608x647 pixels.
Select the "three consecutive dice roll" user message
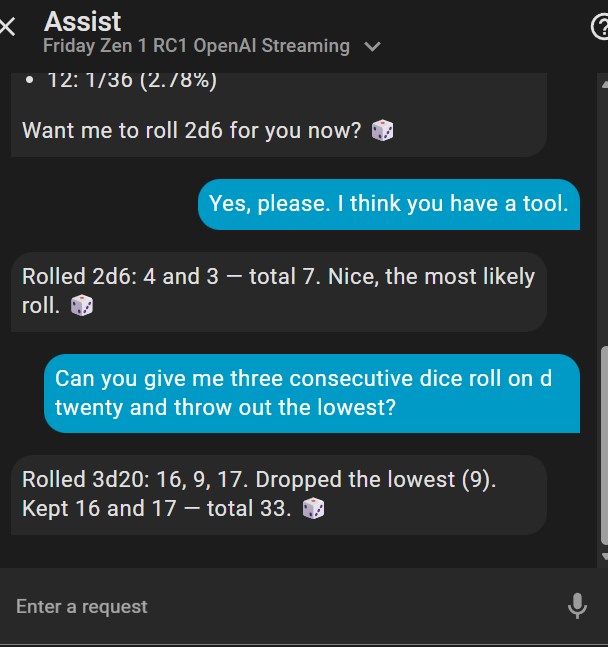(x=311, y=393)
